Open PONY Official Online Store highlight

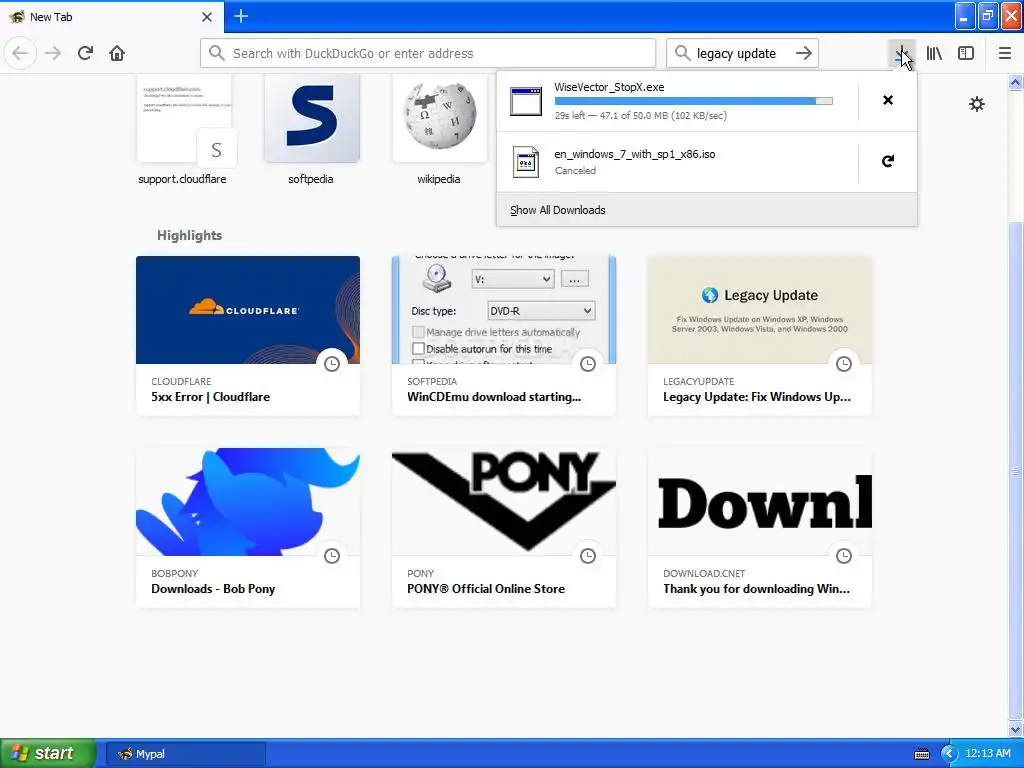tap(504, 528)
